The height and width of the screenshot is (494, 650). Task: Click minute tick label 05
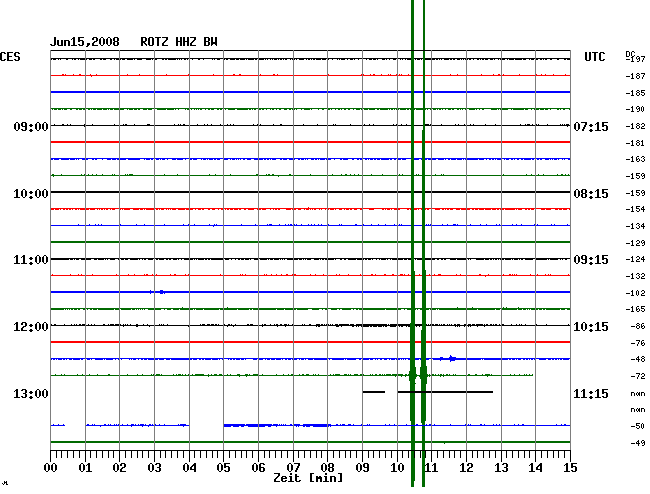click(223, 468)
